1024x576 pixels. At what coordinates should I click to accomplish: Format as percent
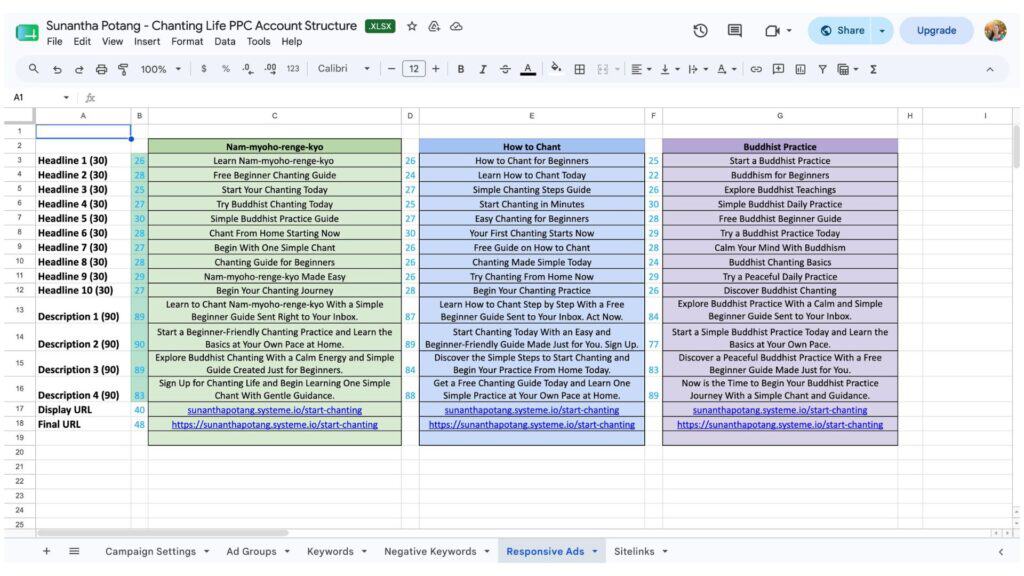point(226,69)
